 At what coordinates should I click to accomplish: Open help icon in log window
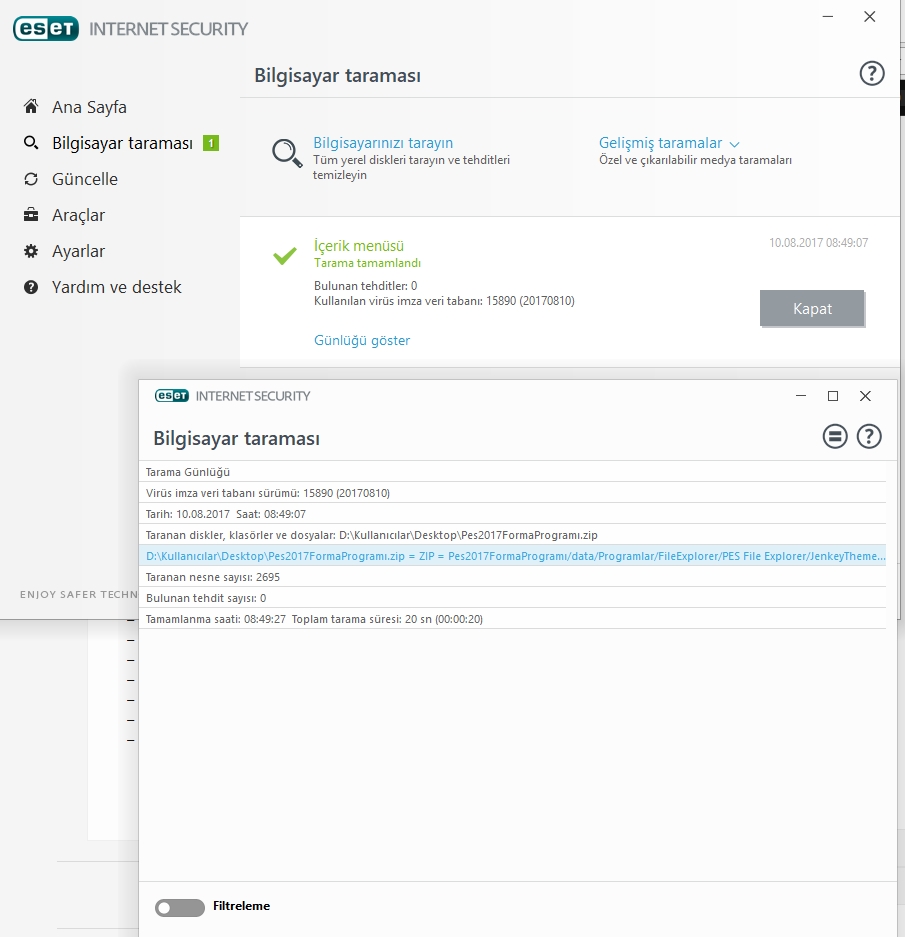[869, 436]
